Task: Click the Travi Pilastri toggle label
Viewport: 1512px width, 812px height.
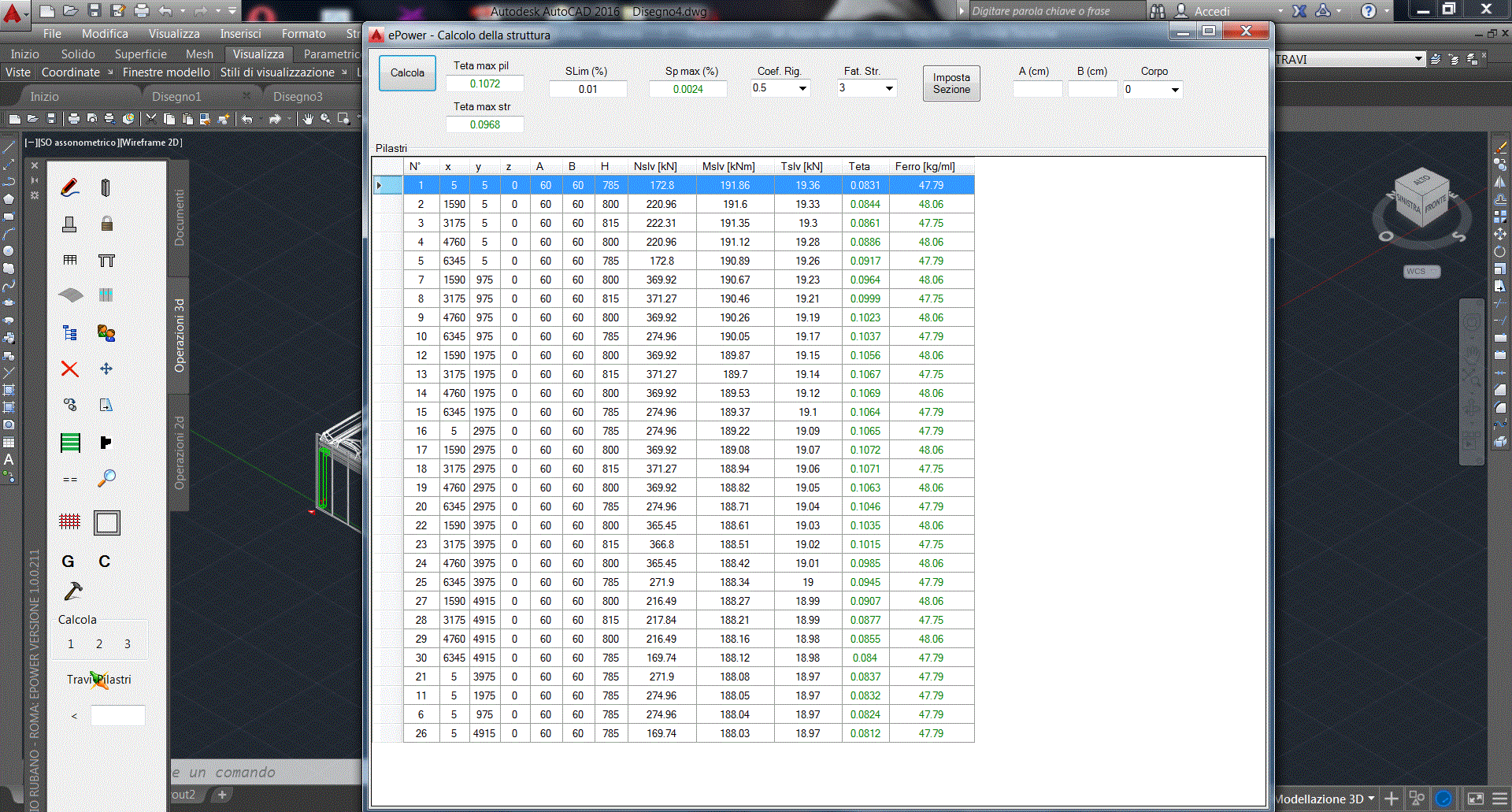Action: [x=99, y=680]
